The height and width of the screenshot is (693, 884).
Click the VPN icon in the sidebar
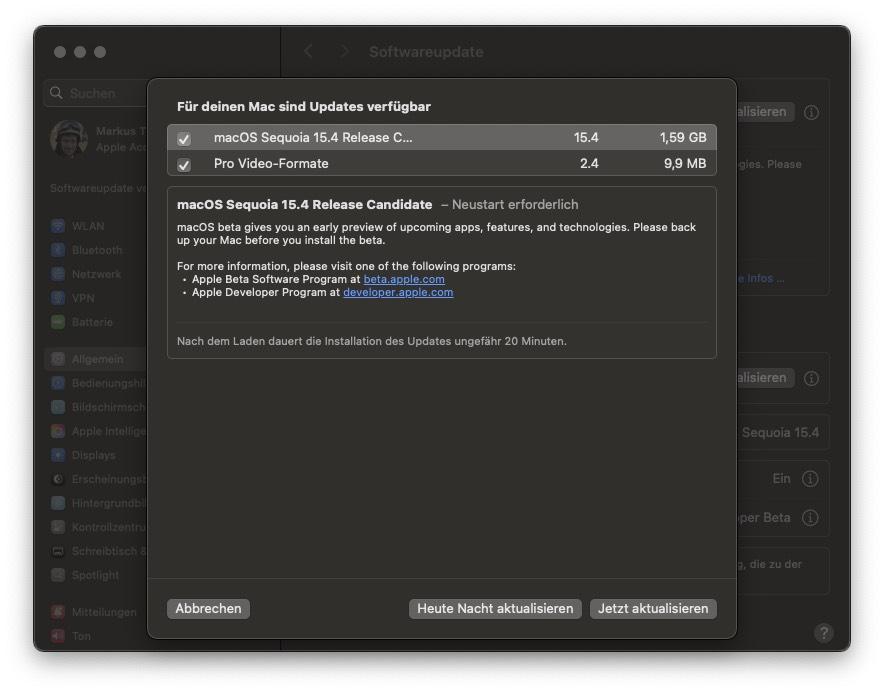58,298
